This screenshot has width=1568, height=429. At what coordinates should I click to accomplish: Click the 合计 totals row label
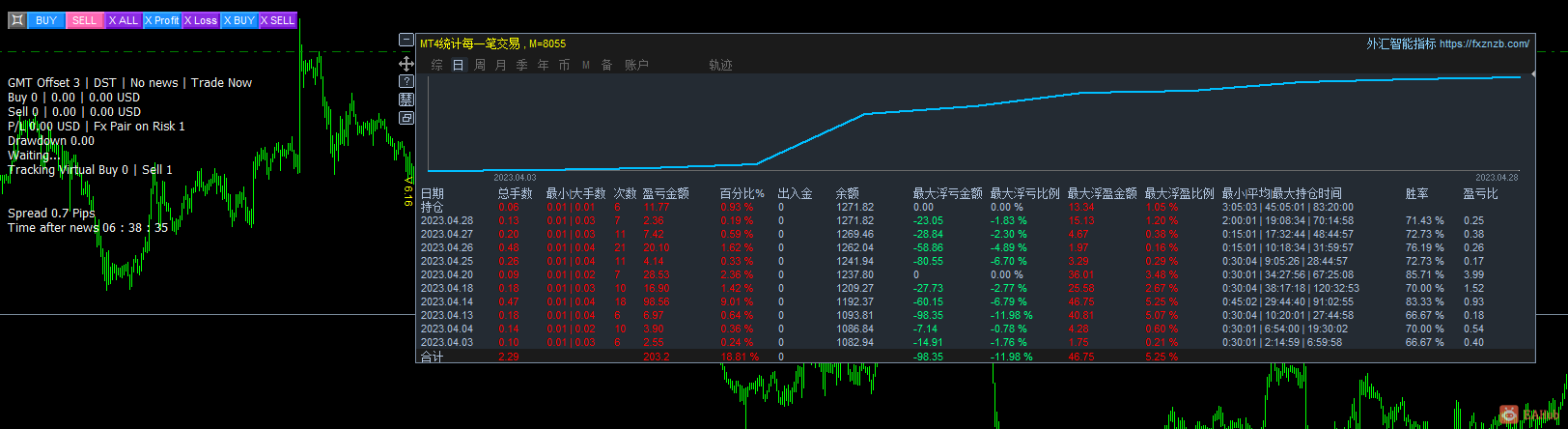tap(433, 357)
